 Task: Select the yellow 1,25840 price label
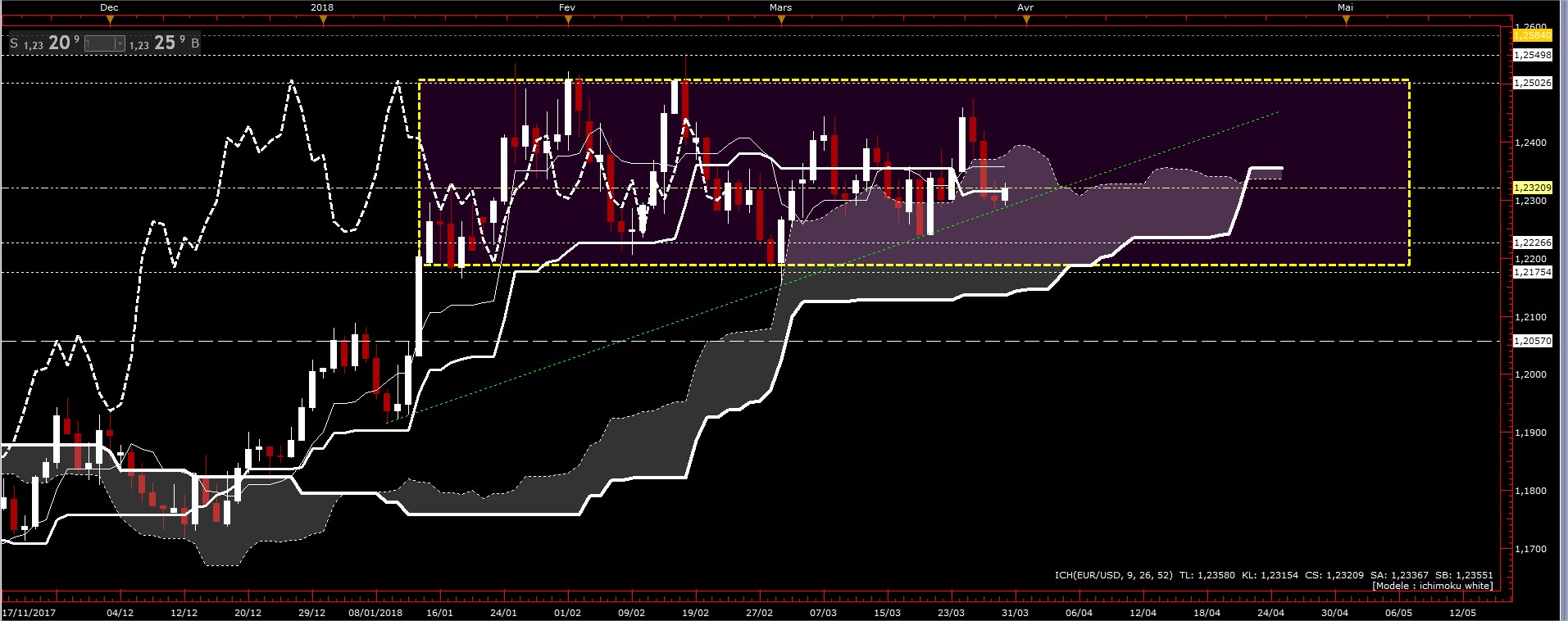1532,36
